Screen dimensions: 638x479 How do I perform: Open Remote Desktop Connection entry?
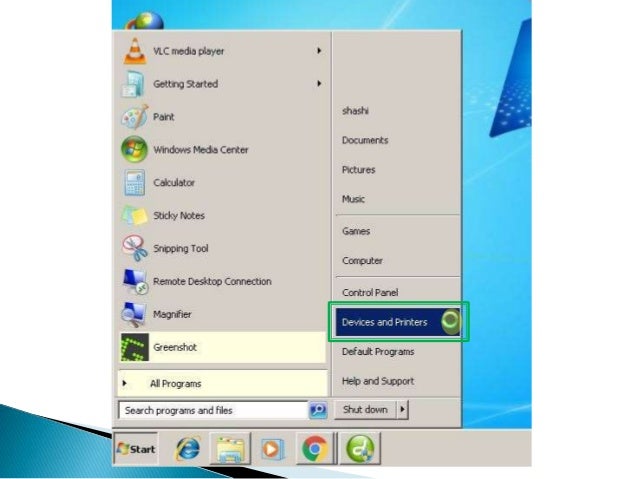click(223, 281)
